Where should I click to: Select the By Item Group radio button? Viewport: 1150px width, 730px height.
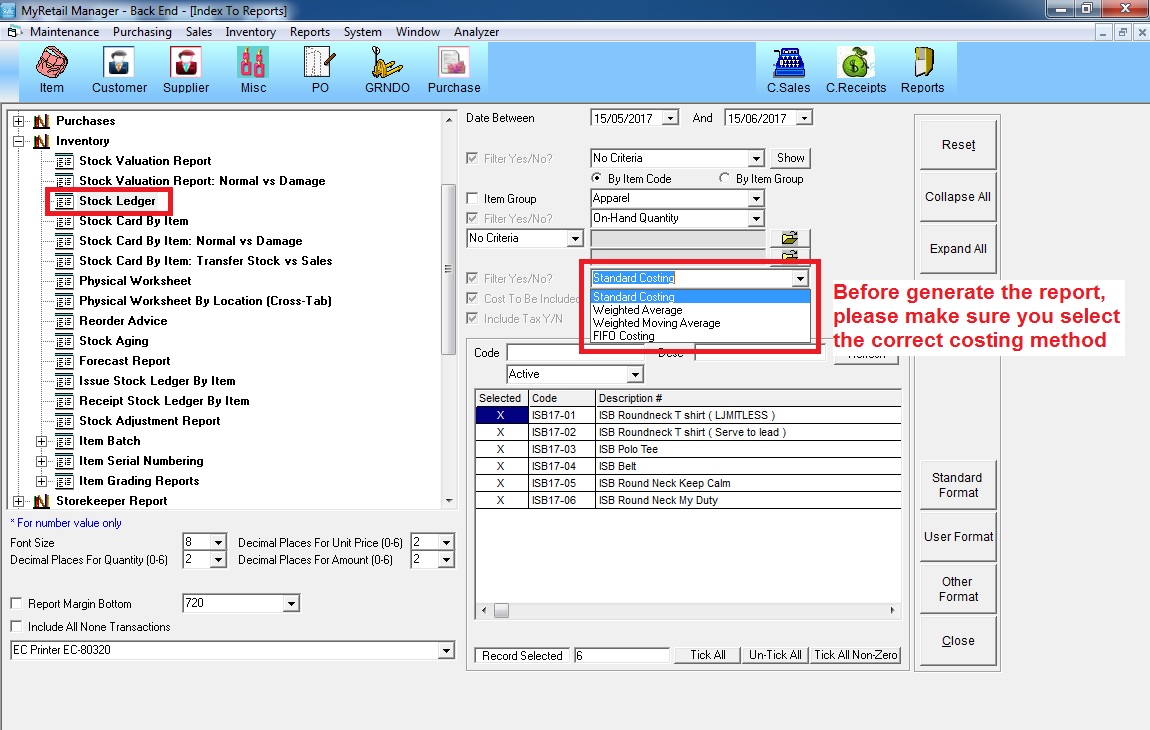[x=725, y=179]
